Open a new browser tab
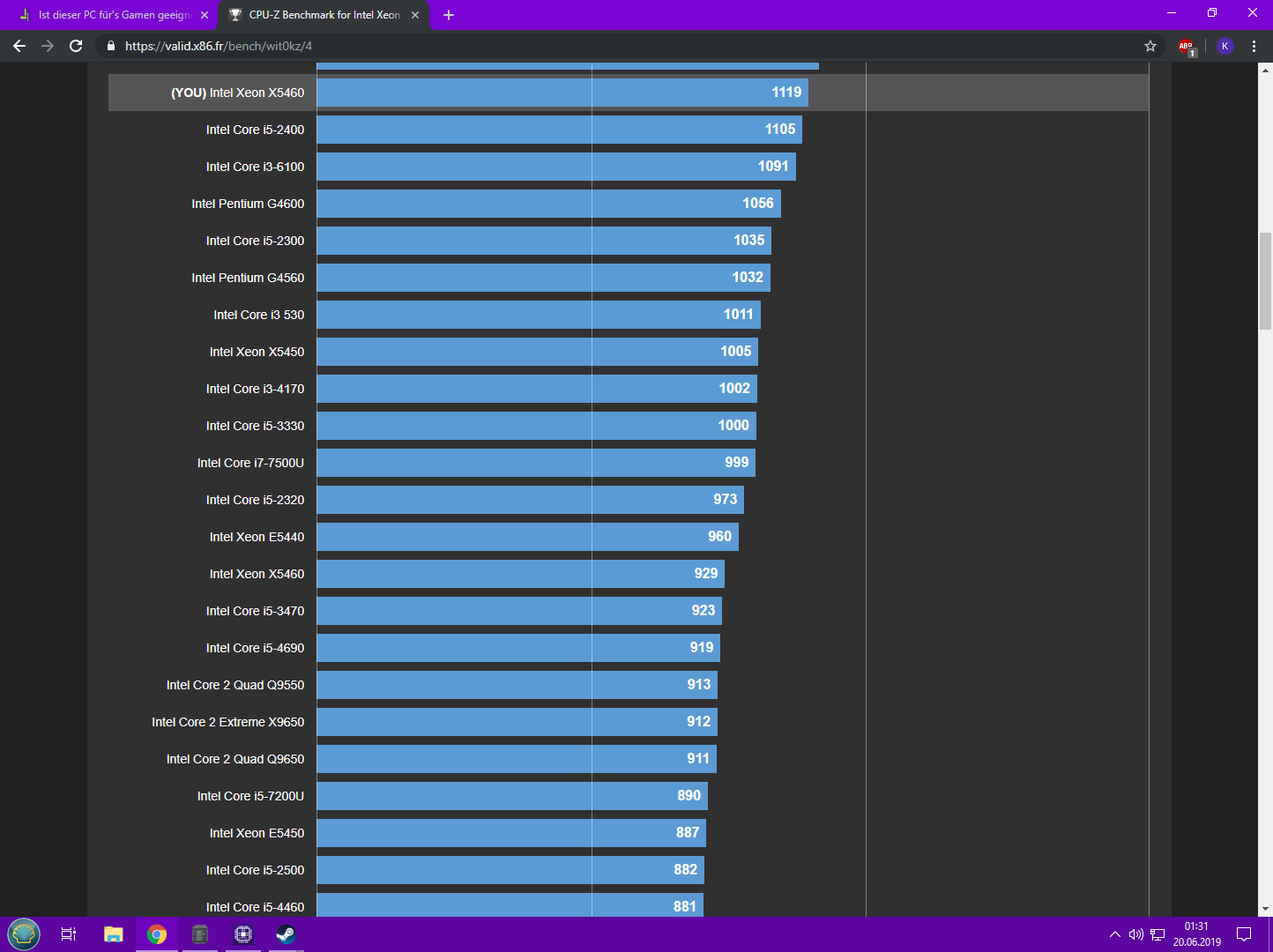This screenshot has width=1273, height=952. [x=449, y=15]
